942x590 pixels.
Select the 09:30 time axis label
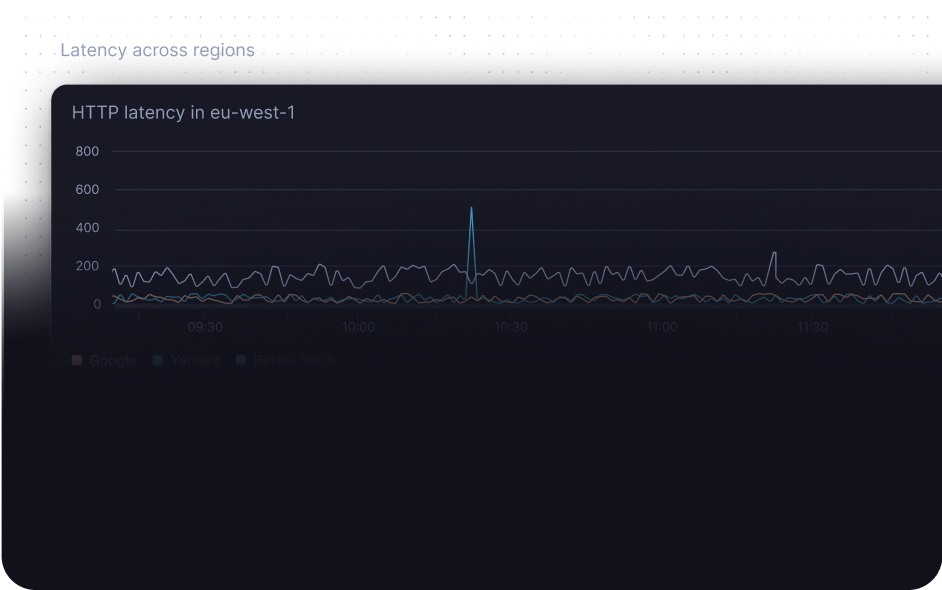coord(205,327)
